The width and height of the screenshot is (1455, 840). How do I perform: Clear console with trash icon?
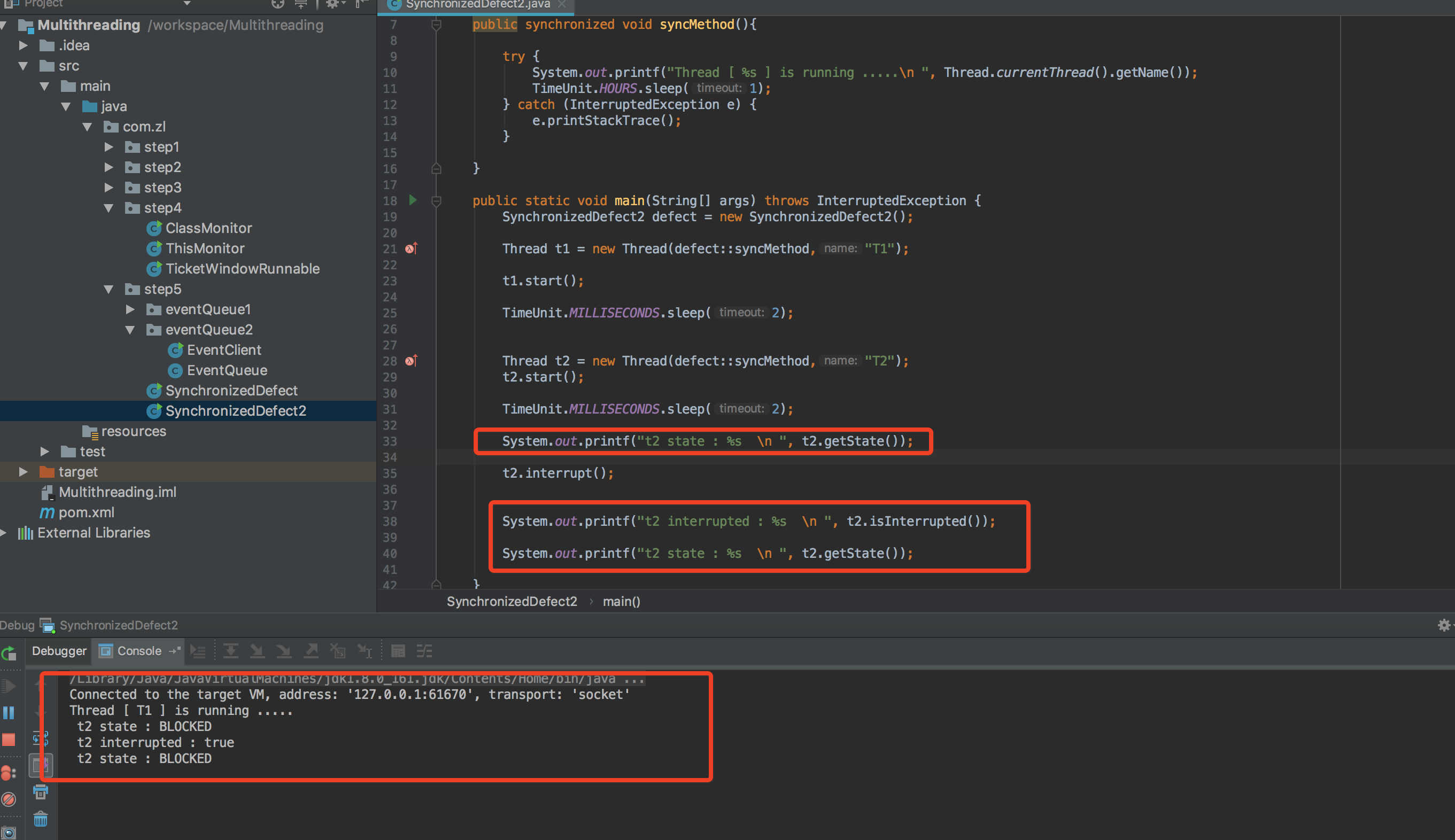click(41, 819)
